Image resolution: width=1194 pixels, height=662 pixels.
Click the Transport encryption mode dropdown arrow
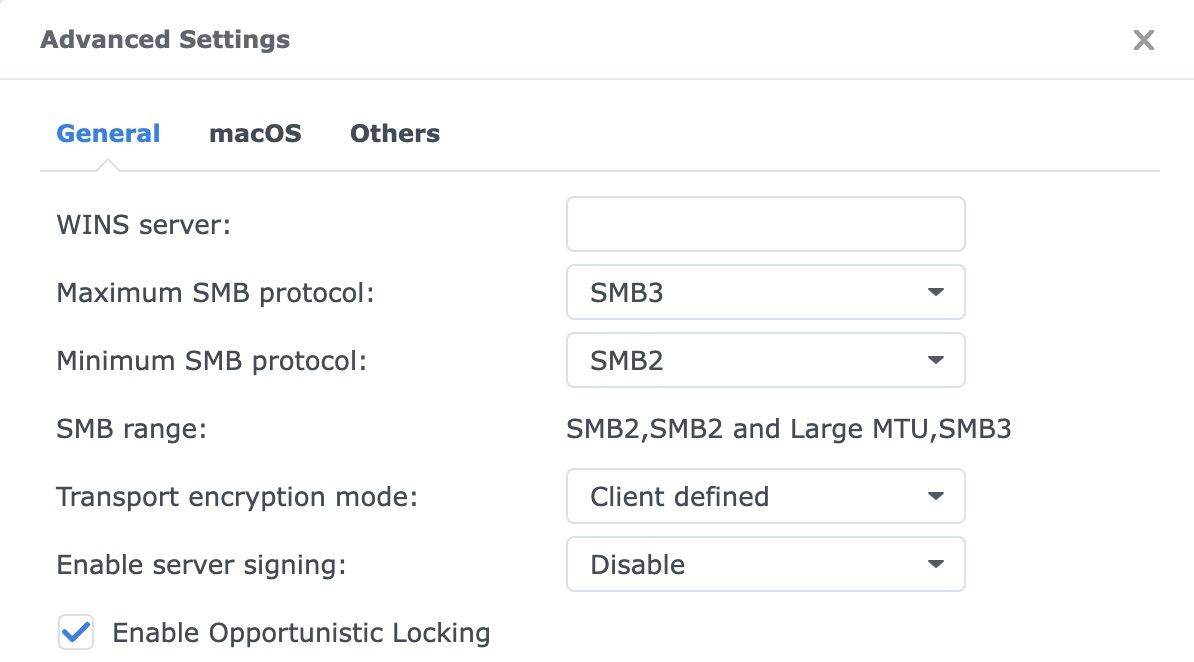coord(935,496)
